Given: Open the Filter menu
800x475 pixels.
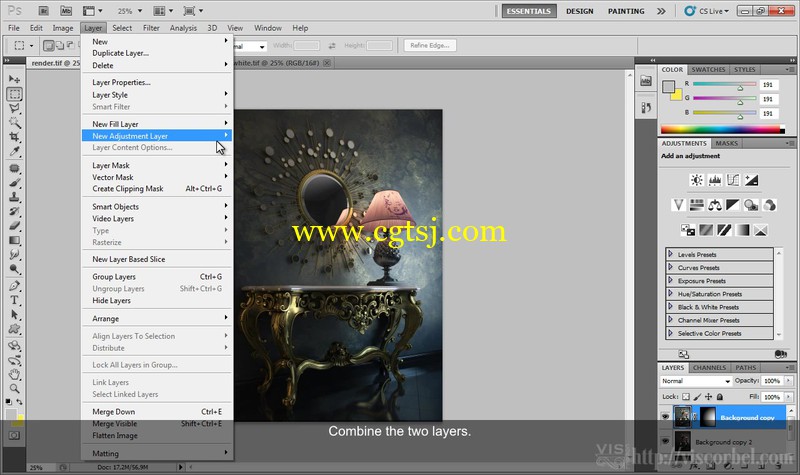Looking at the screenshot, I should pyautogui.click(x=151, y=28).
